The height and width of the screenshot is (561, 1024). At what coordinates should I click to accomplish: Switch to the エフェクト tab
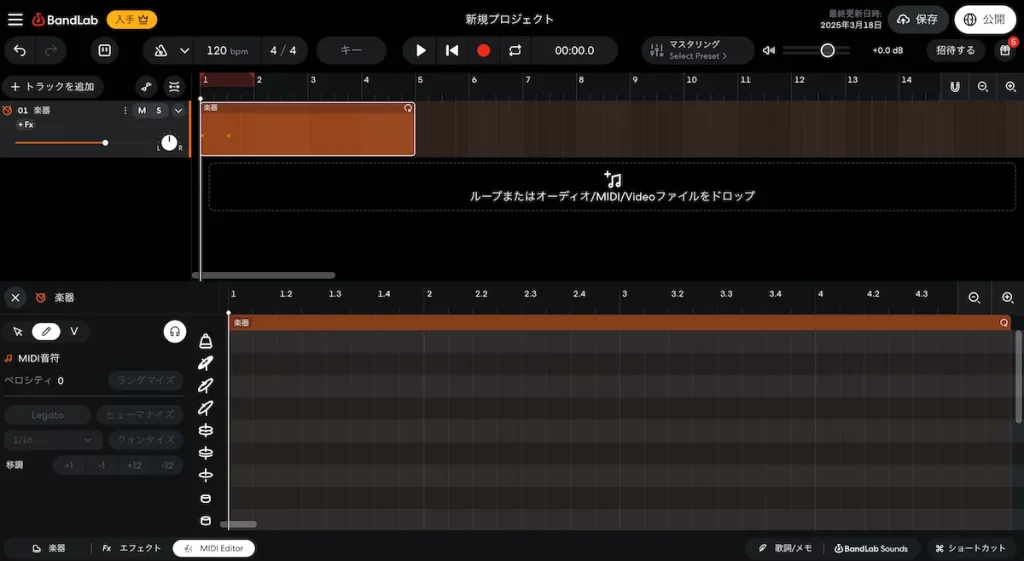point(131,548)
